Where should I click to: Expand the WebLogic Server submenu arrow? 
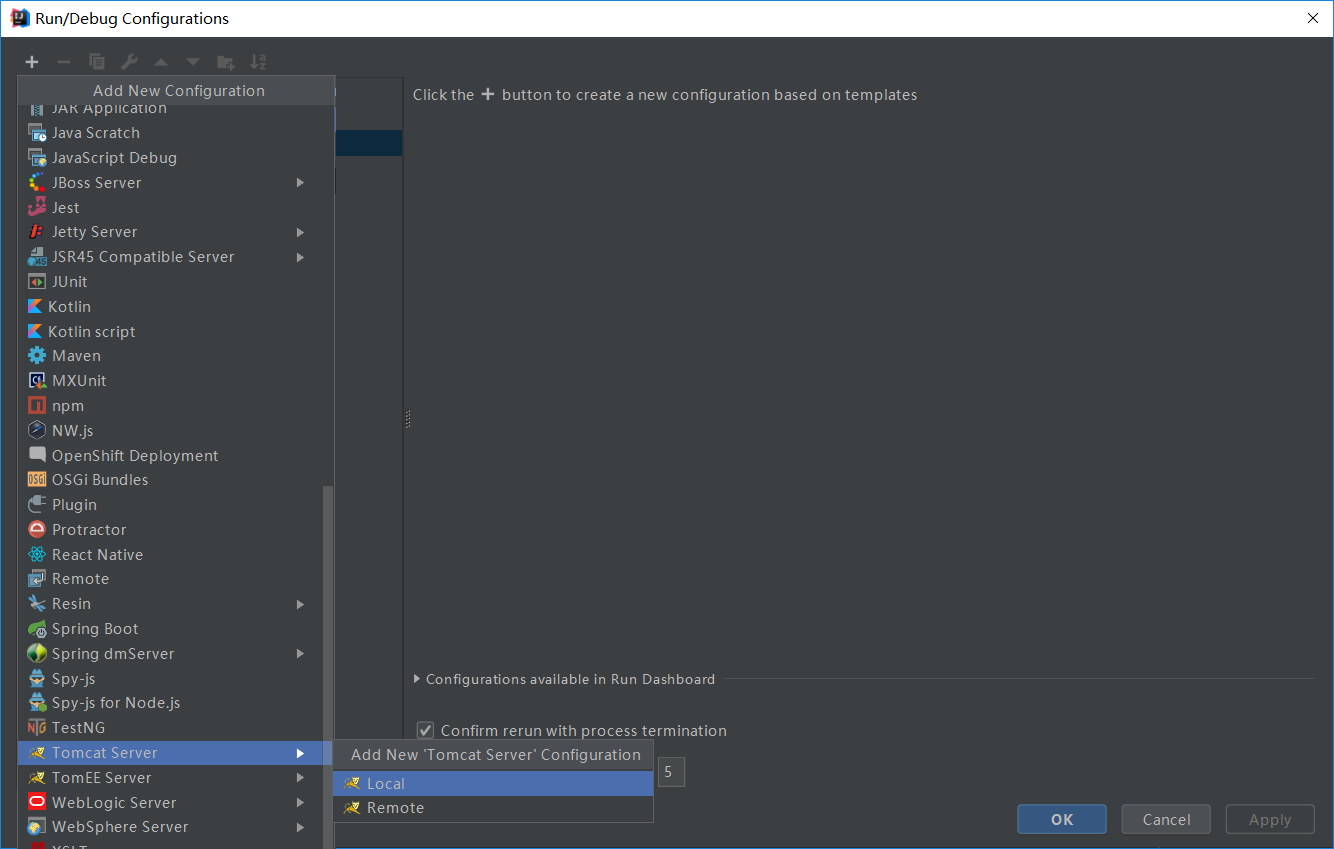coord(300,803)
